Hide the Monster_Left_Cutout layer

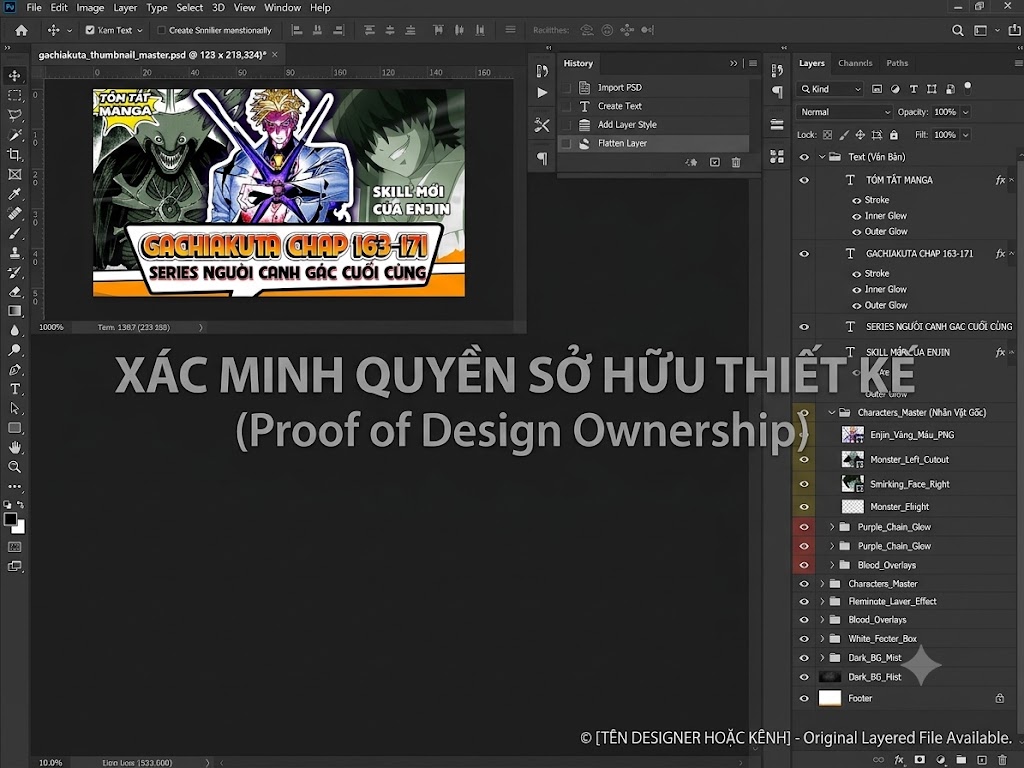point(804,460)
